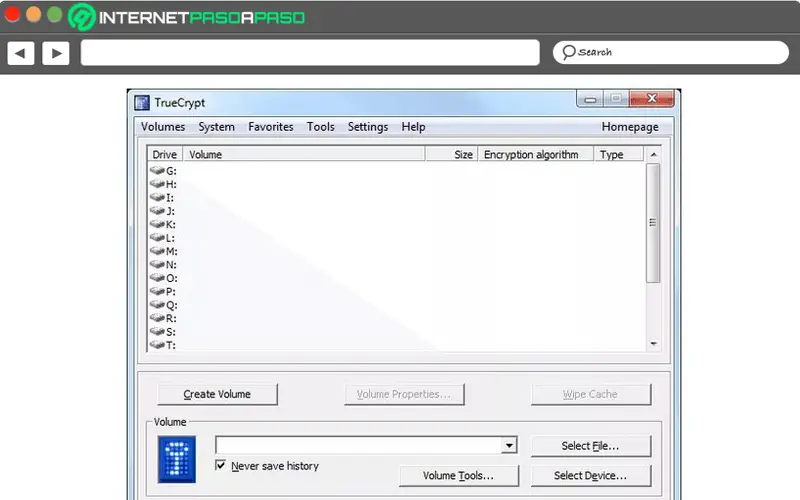Click the Volume Tools button

pyautogui.click(x=459, y=476)
